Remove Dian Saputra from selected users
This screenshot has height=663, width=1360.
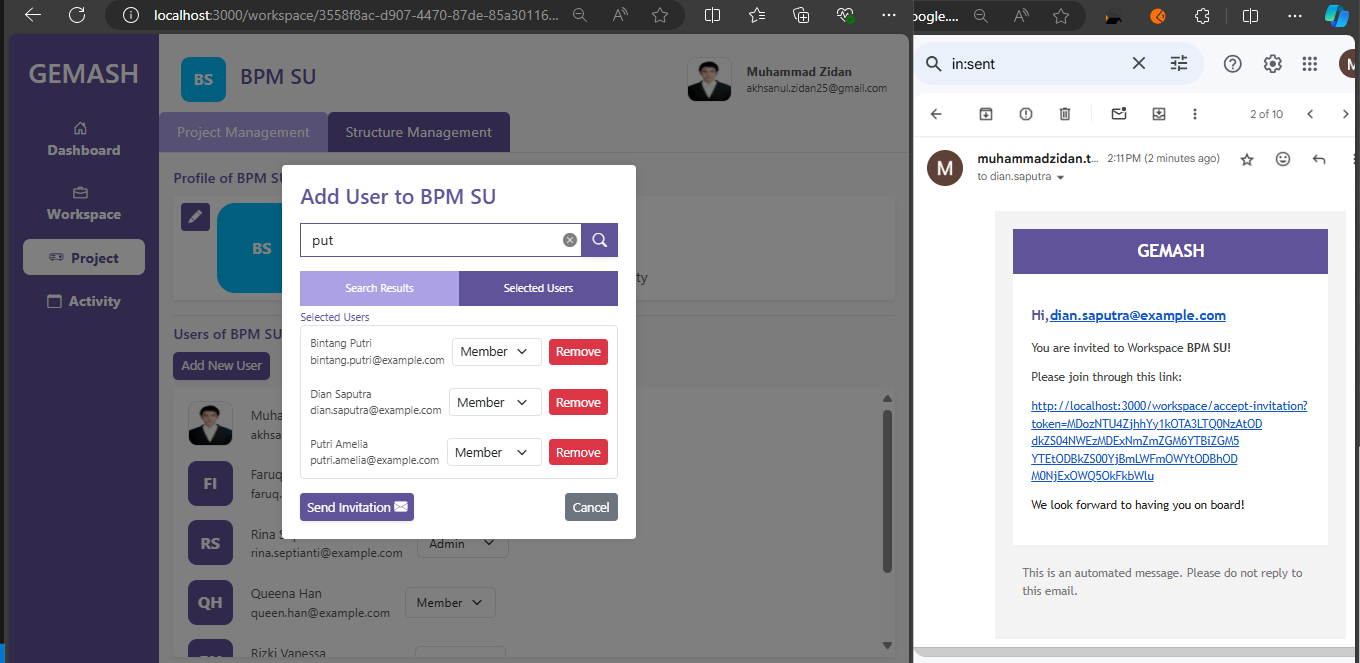(x=578, y=402)
